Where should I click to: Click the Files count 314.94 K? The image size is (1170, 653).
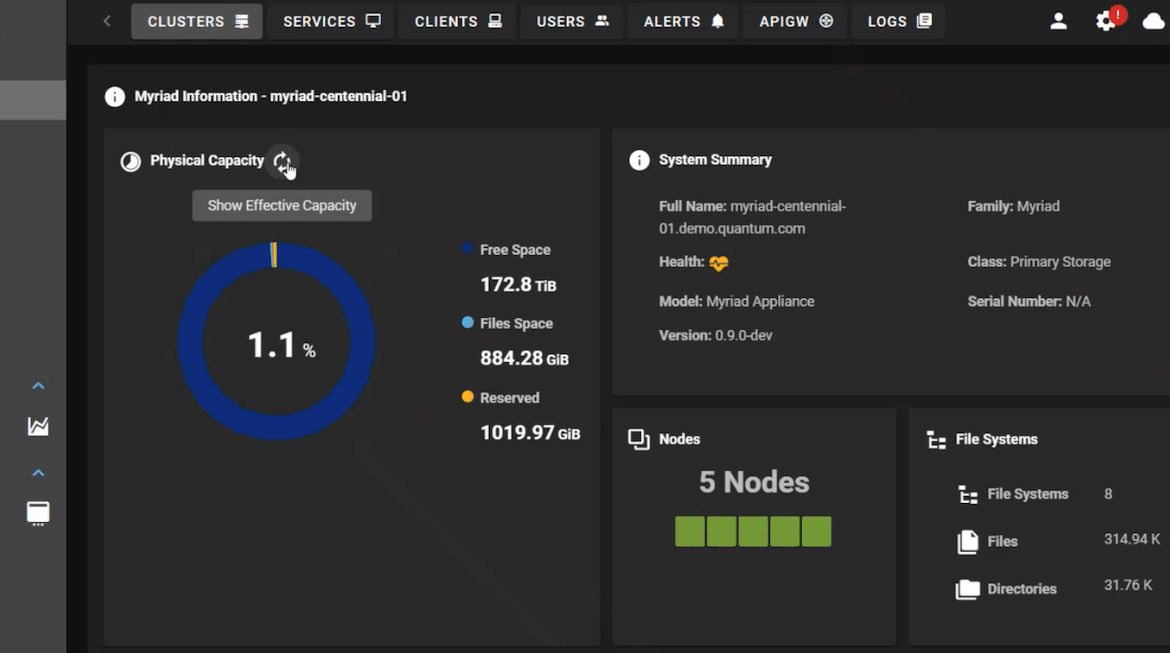pos(1132,540)
